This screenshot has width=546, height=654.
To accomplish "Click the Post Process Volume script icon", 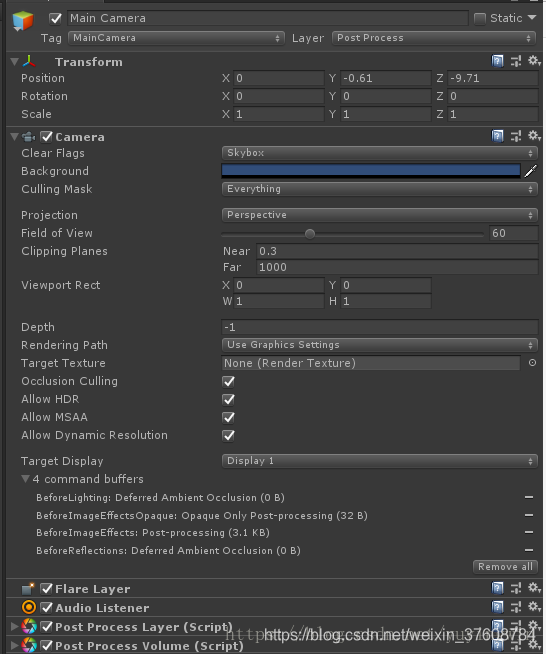I will [29, 645].
